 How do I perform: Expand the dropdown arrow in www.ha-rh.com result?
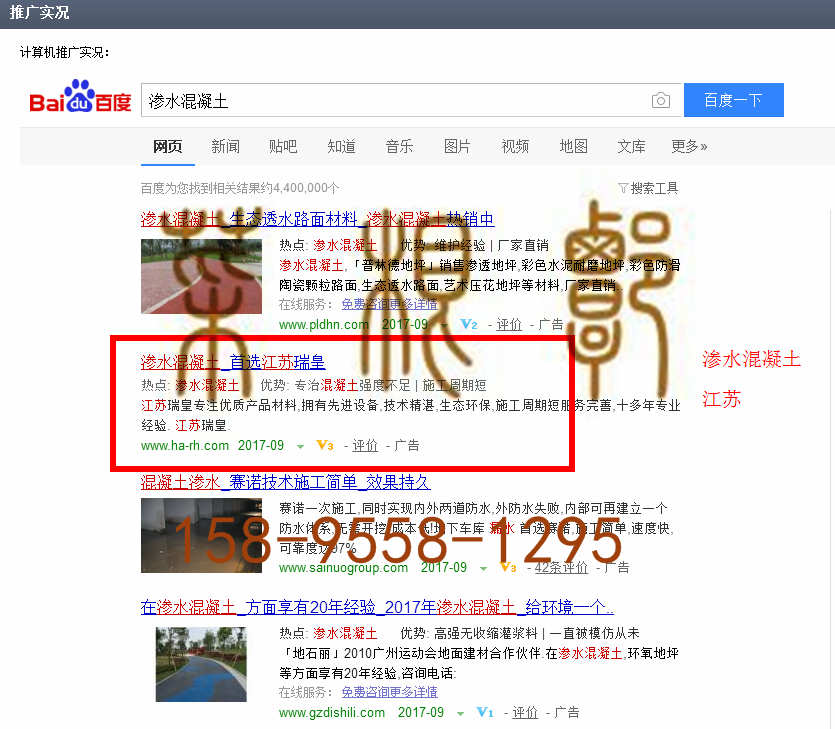[300, 447]
